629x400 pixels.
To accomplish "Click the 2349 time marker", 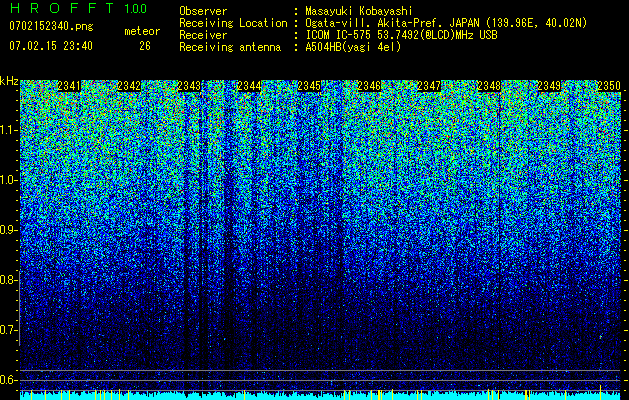I will (549, 86).
